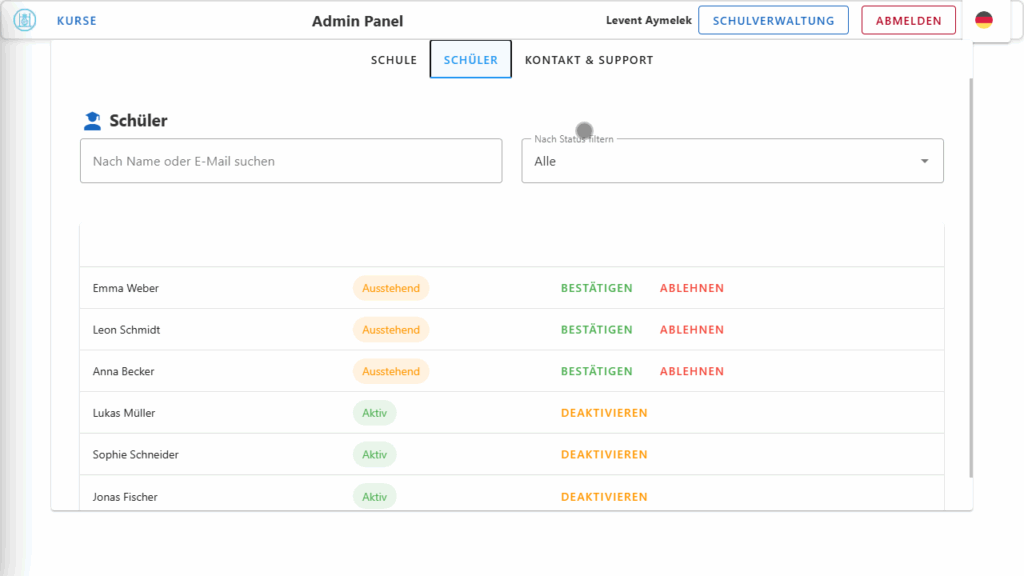Switch to the Schule tab

(394, 60)
